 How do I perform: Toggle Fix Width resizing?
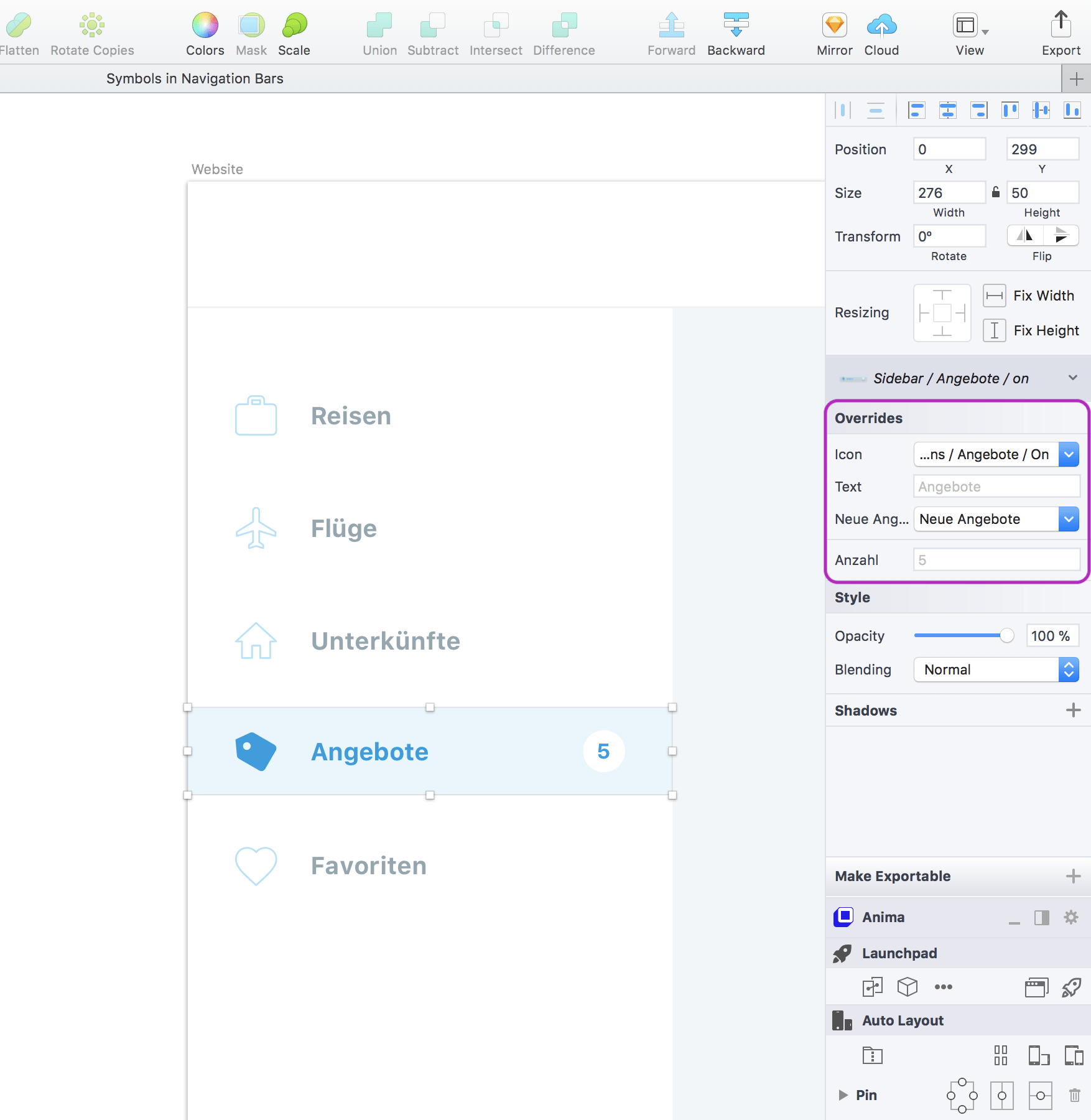994,296
